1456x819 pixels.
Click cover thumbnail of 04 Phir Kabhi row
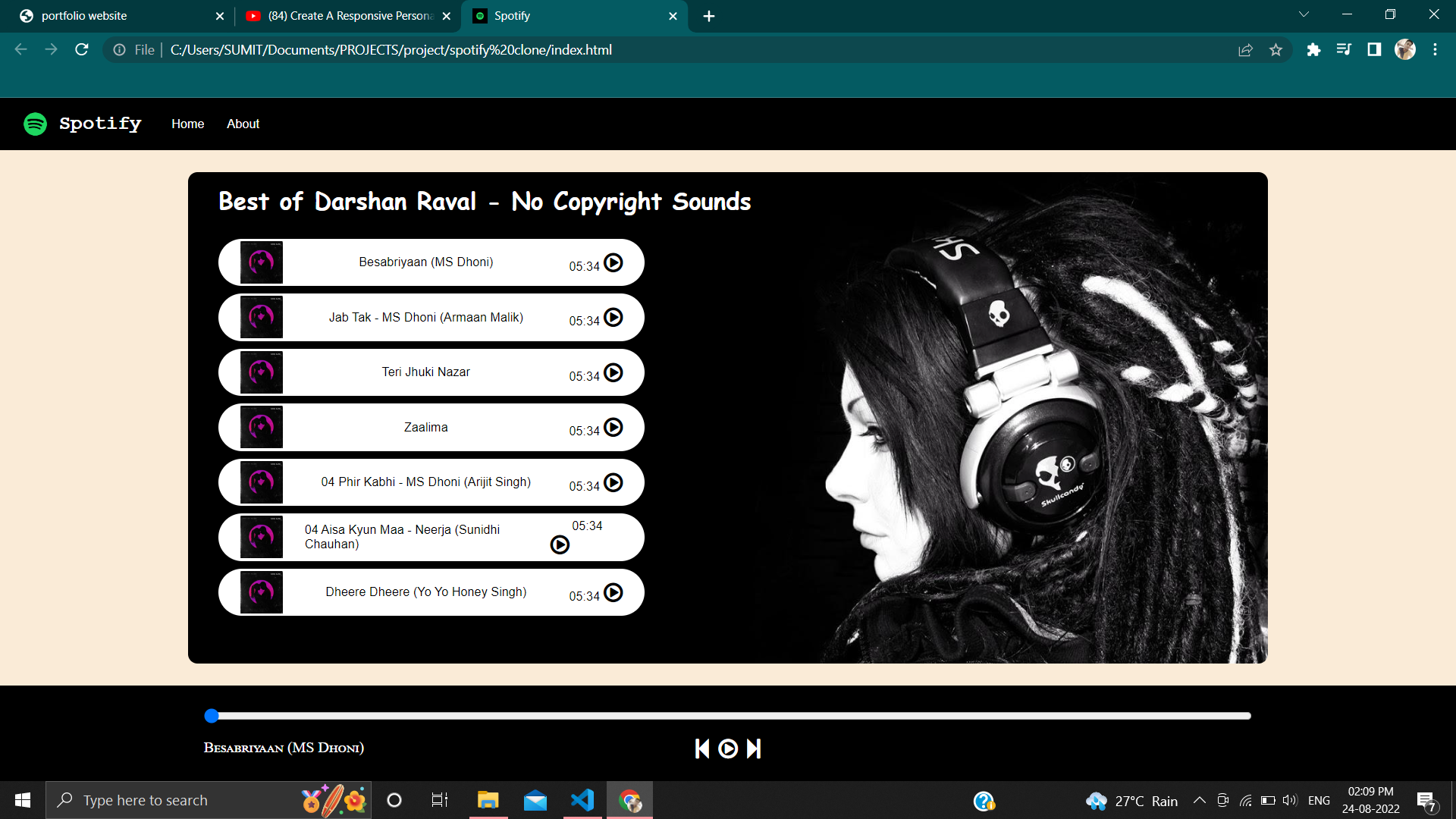click(262, 482)
